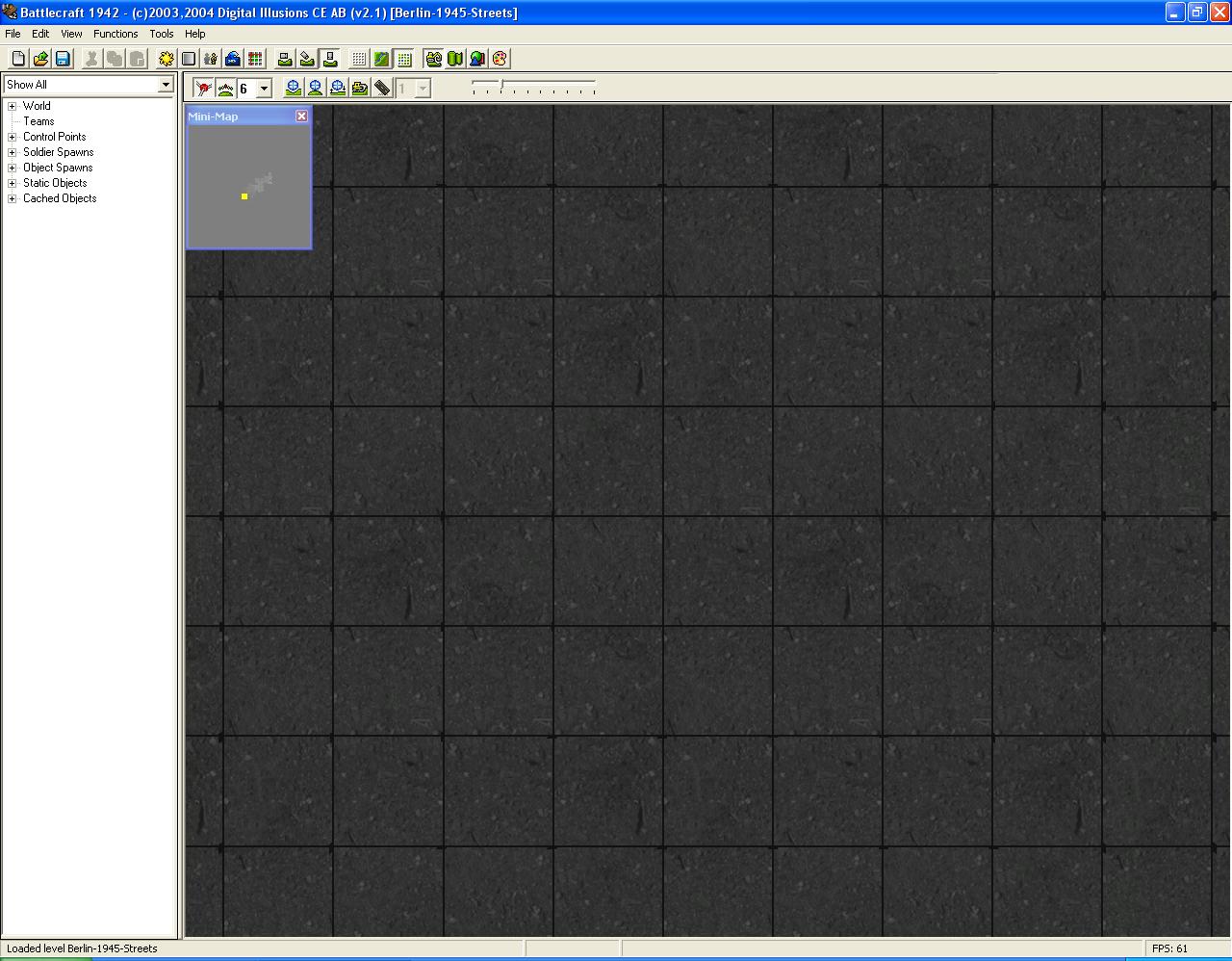Select the colored shapes object mode icon
Viewport: 1232px width, 961px height.
(x=477, y=59)
